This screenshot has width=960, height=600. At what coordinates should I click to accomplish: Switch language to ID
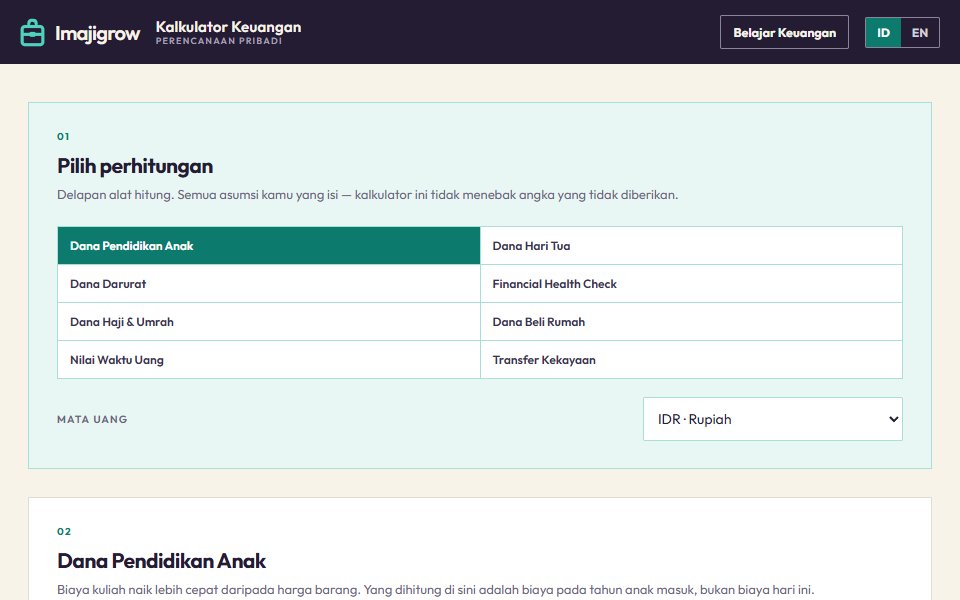pos(883,32)
